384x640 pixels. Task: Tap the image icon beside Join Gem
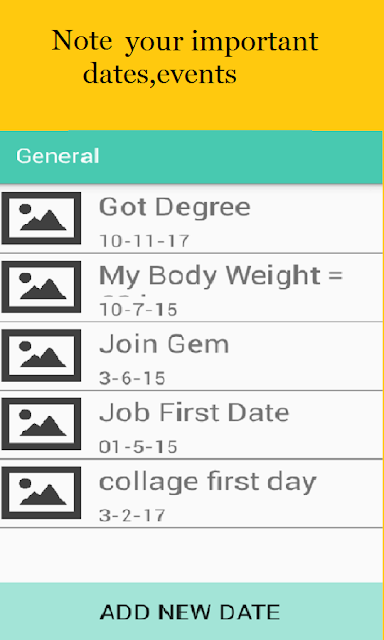coord(41,356)
